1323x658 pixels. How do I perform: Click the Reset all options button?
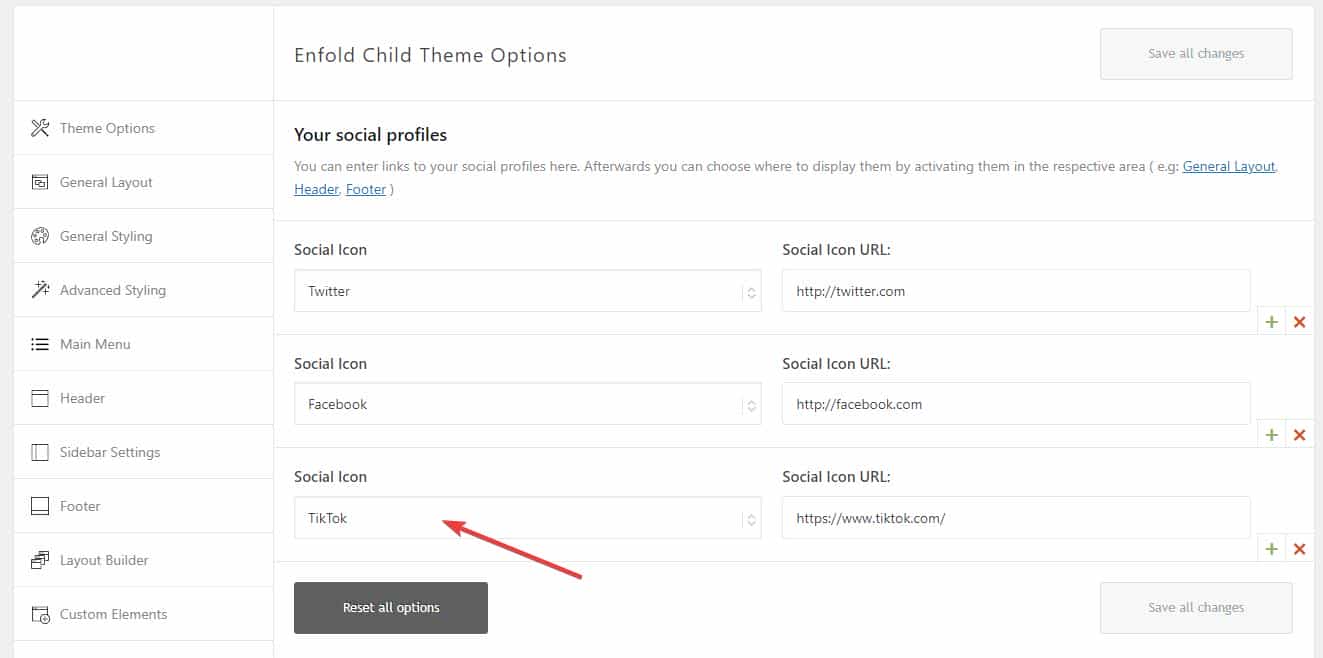click(391, 608)
